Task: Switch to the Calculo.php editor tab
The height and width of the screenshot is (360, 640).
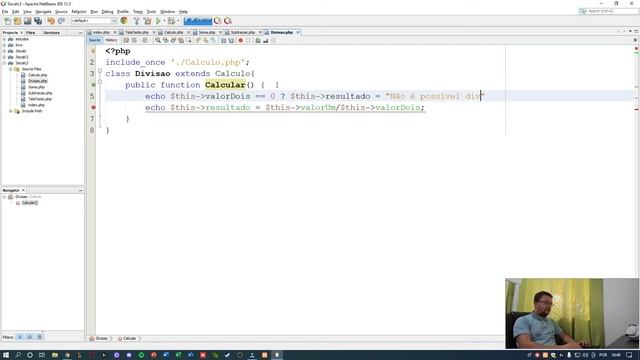Action: [173, 32]
